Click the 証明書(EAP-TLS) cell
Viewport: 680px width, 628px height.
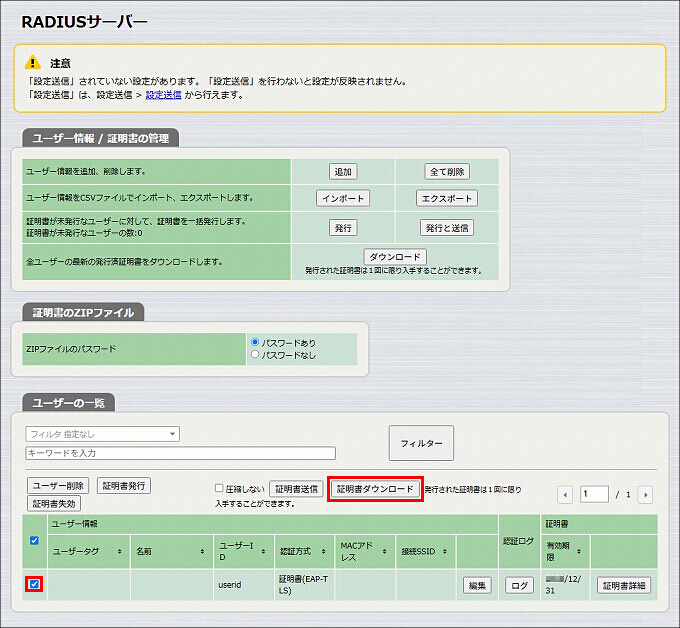click(304, 585)
